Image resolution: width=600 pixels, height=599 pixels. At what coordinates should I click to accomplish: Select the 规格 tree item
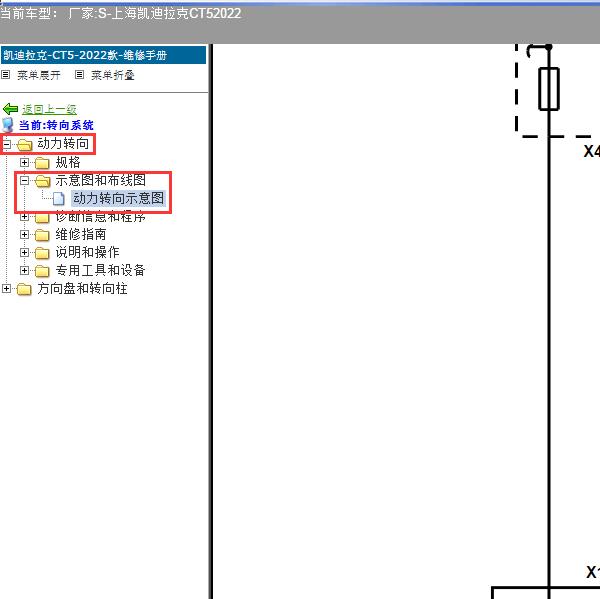tap(68, 162)
